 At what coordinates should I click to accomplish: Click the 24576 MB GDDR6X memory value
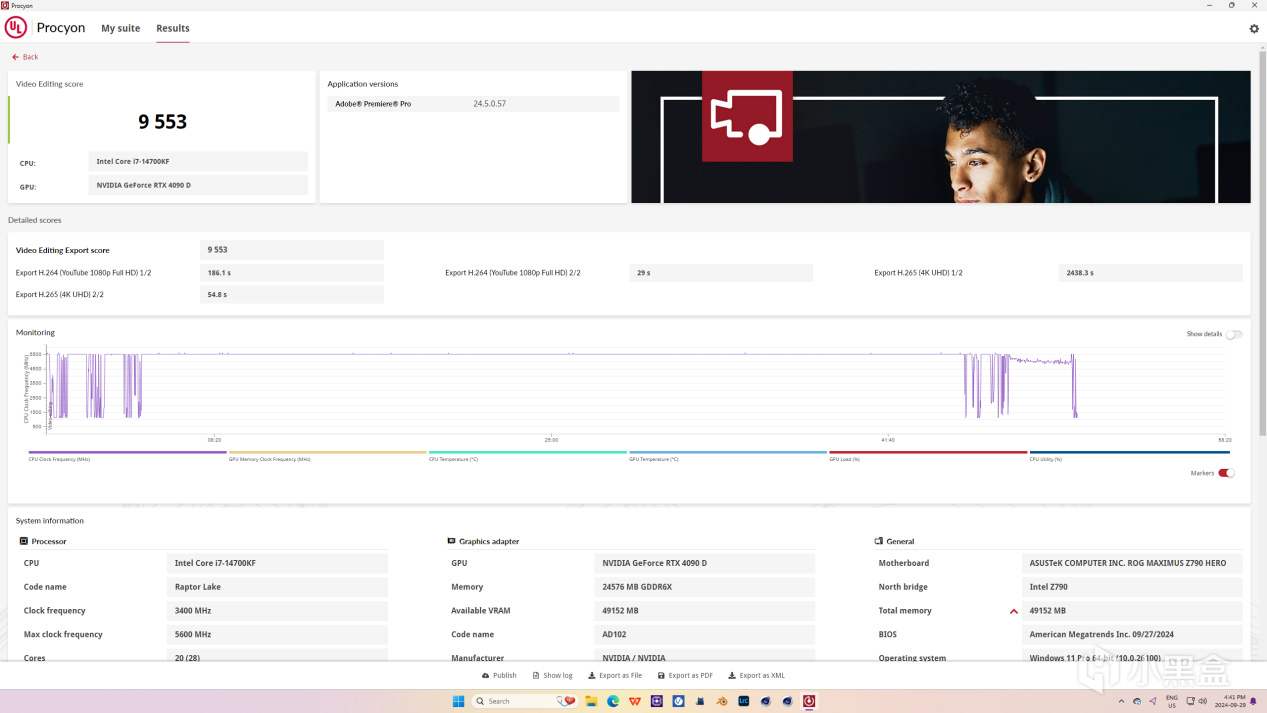click(704, 587)
